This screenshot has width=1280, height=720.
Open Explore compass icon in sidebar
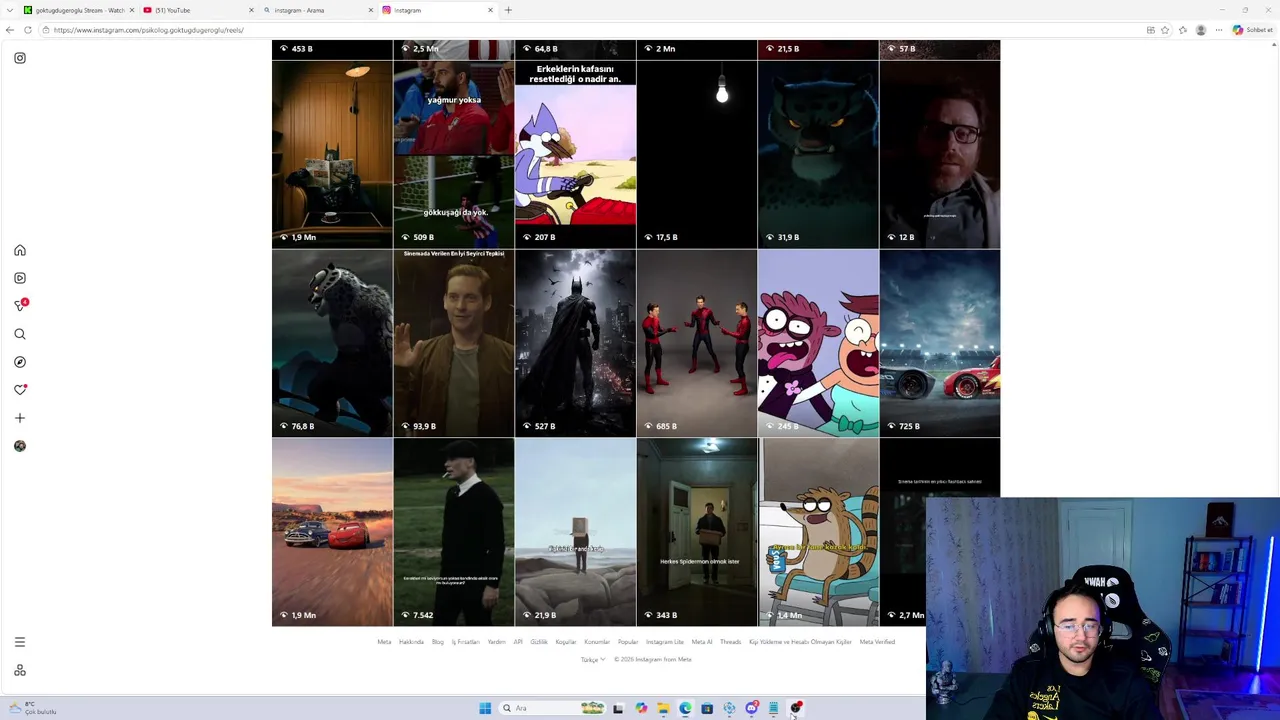click(x=20, y=362)
